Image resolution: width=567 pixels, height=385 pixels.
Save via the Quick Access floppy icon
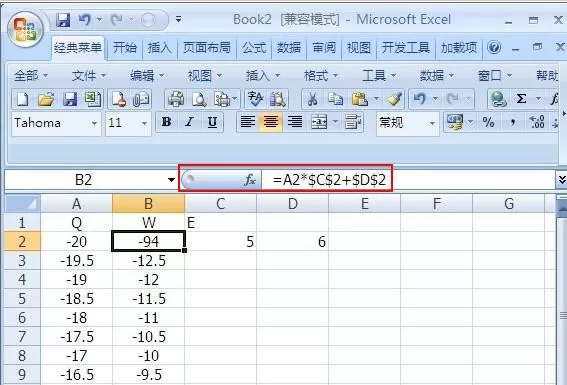point(63,20)
